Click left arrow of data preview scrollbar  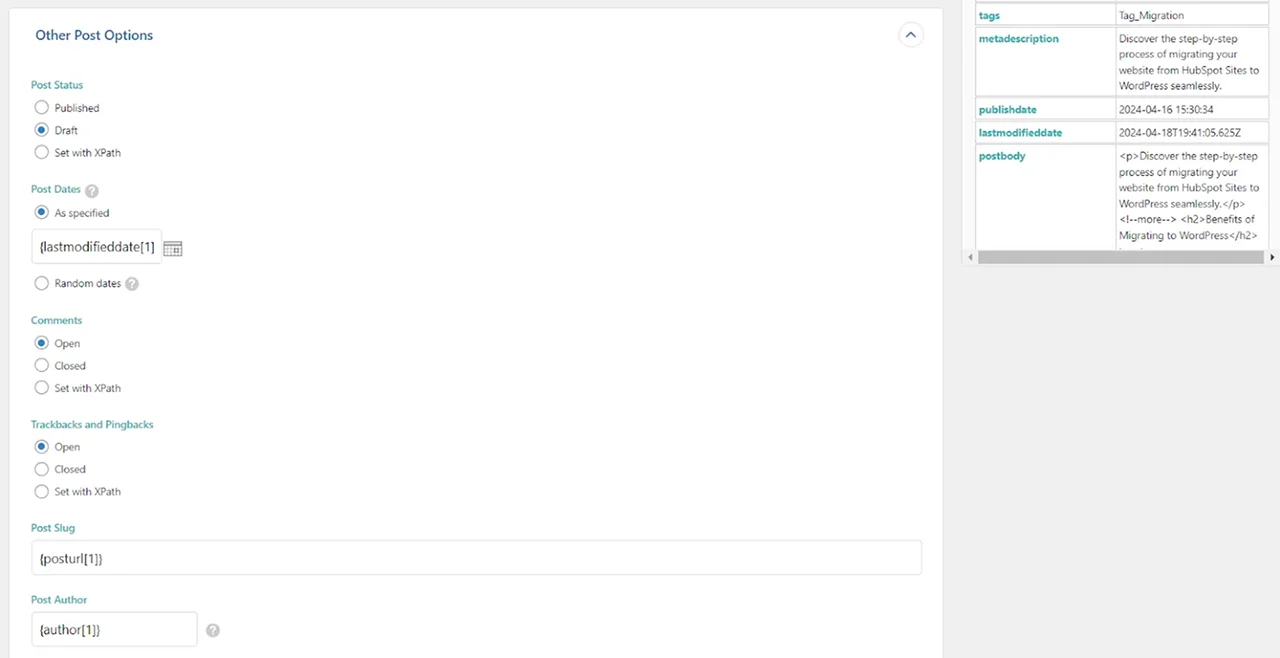tap(971, 257)
